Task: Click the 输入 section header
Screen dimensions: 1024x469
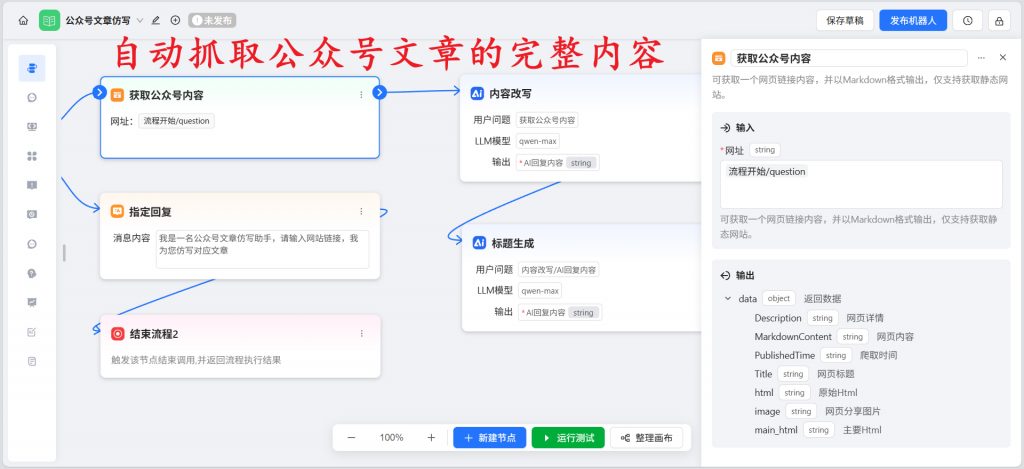Action: (737, 127)
